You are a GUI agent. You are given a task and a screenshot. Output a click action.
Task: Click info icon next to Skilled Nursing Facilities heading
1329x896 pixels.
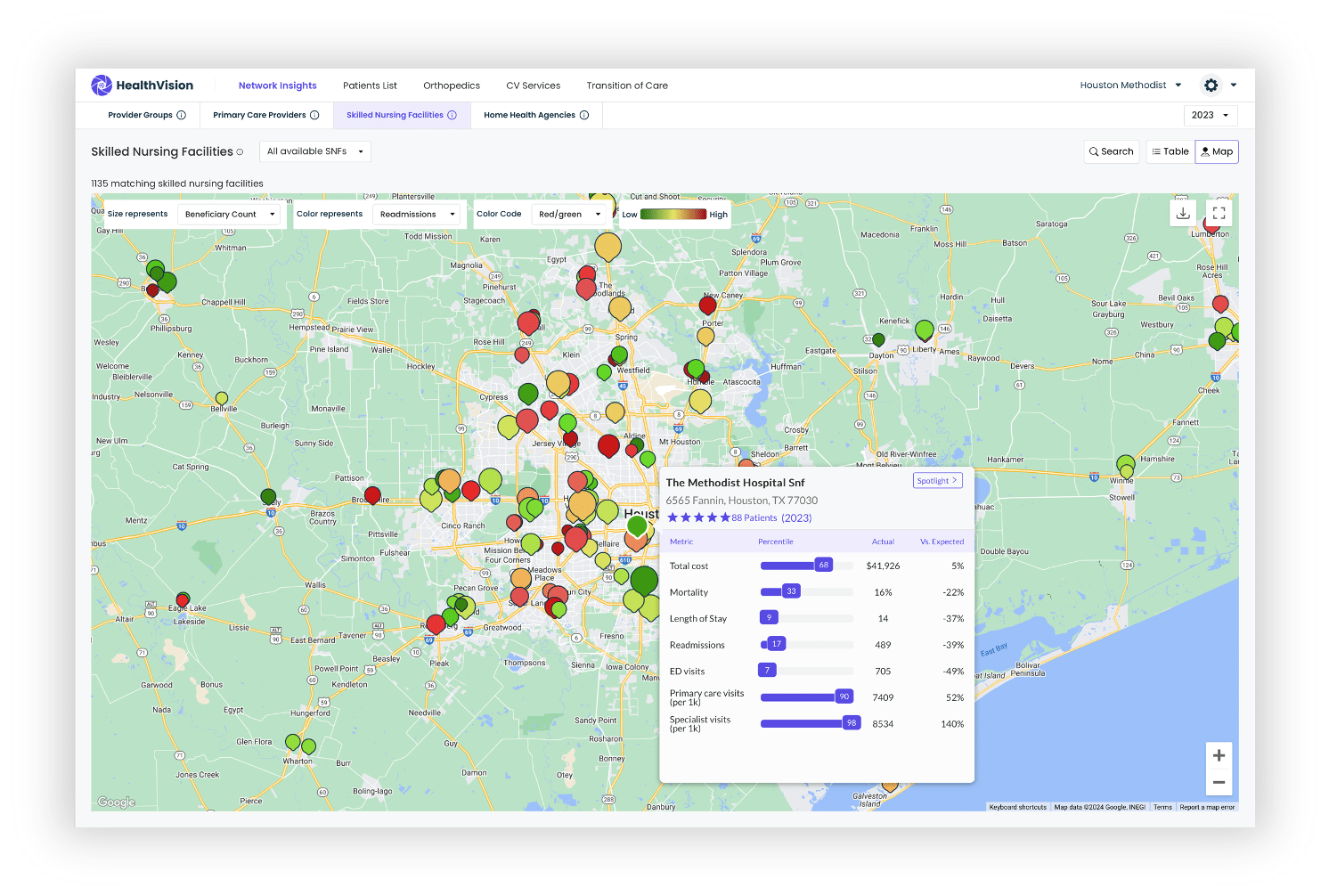coord(240,152)
